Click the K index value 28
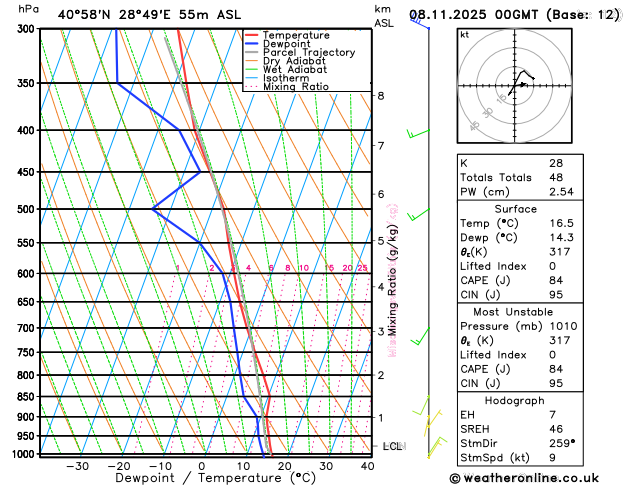629x486 pixels. pos(556,163)
